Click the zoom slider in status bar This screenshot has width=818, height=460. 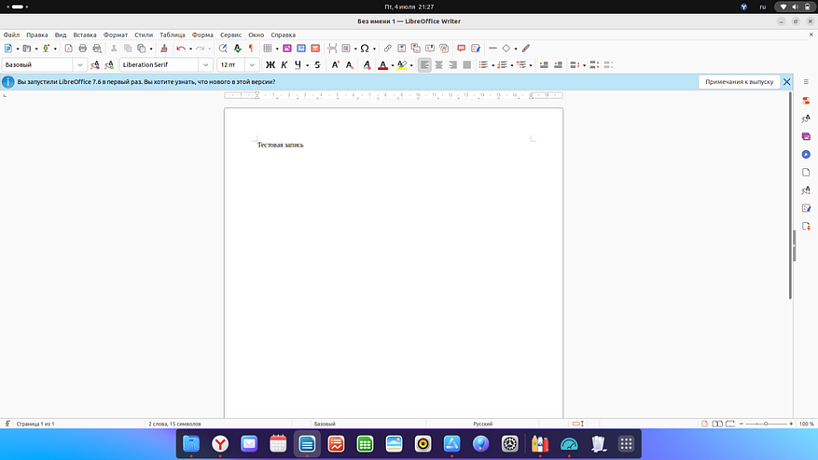pos(765,424)
